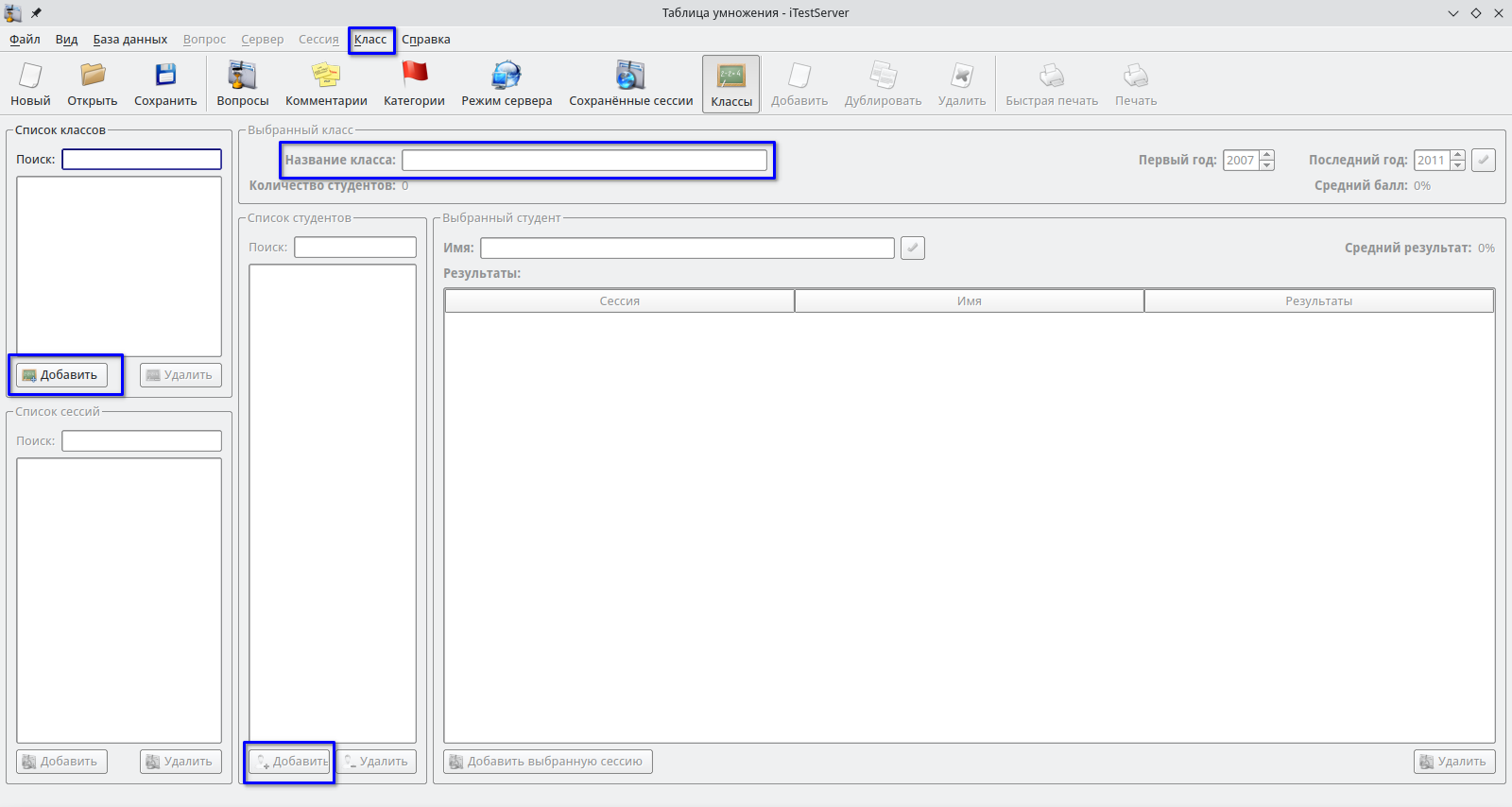Image resolution: width=1512 pixels, height=807 pixels.
Task: Click the Название класса text field
Action: coord(584,161)
